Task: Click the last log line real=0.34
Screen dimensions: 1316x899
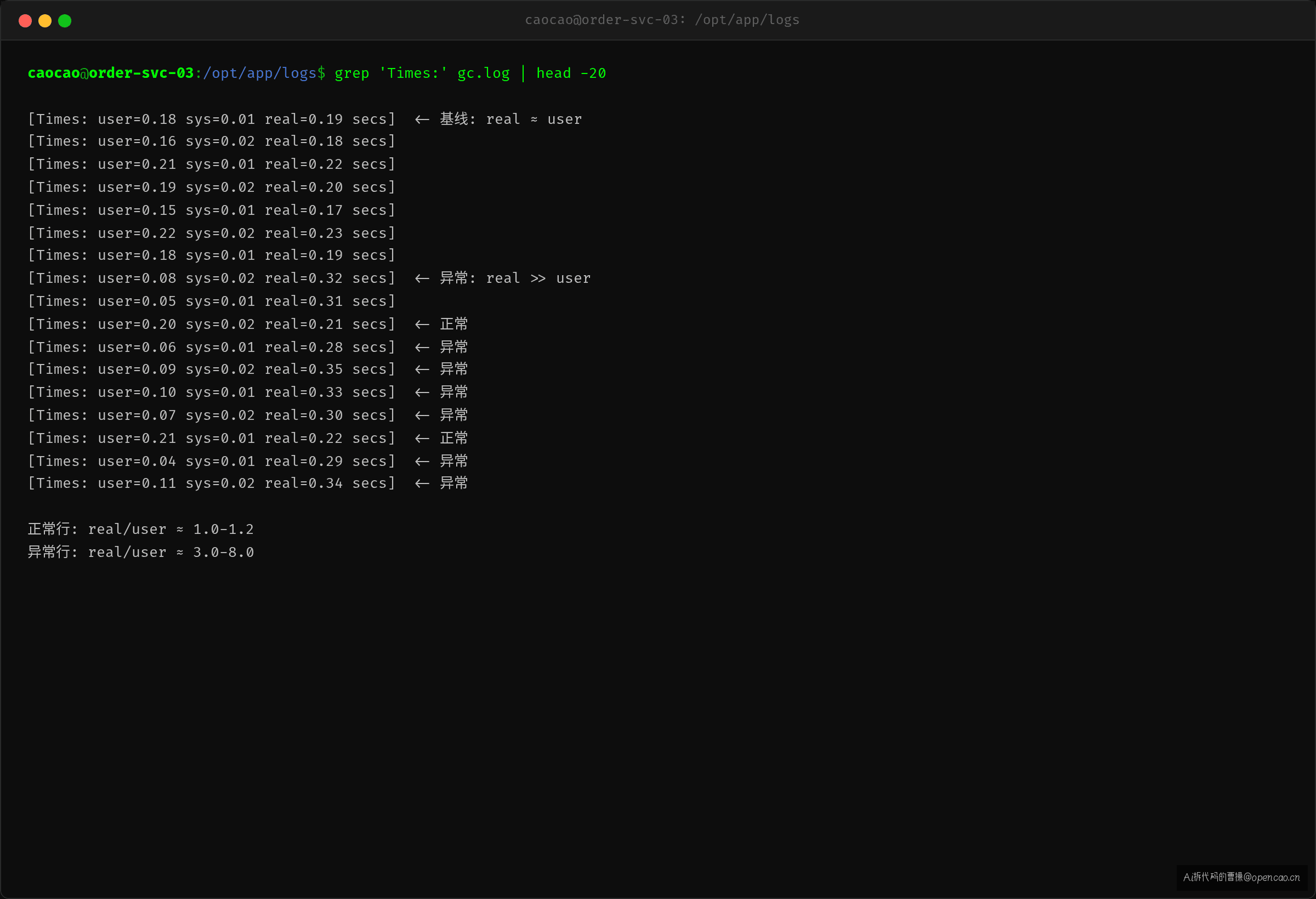Action: pos(211,483)
